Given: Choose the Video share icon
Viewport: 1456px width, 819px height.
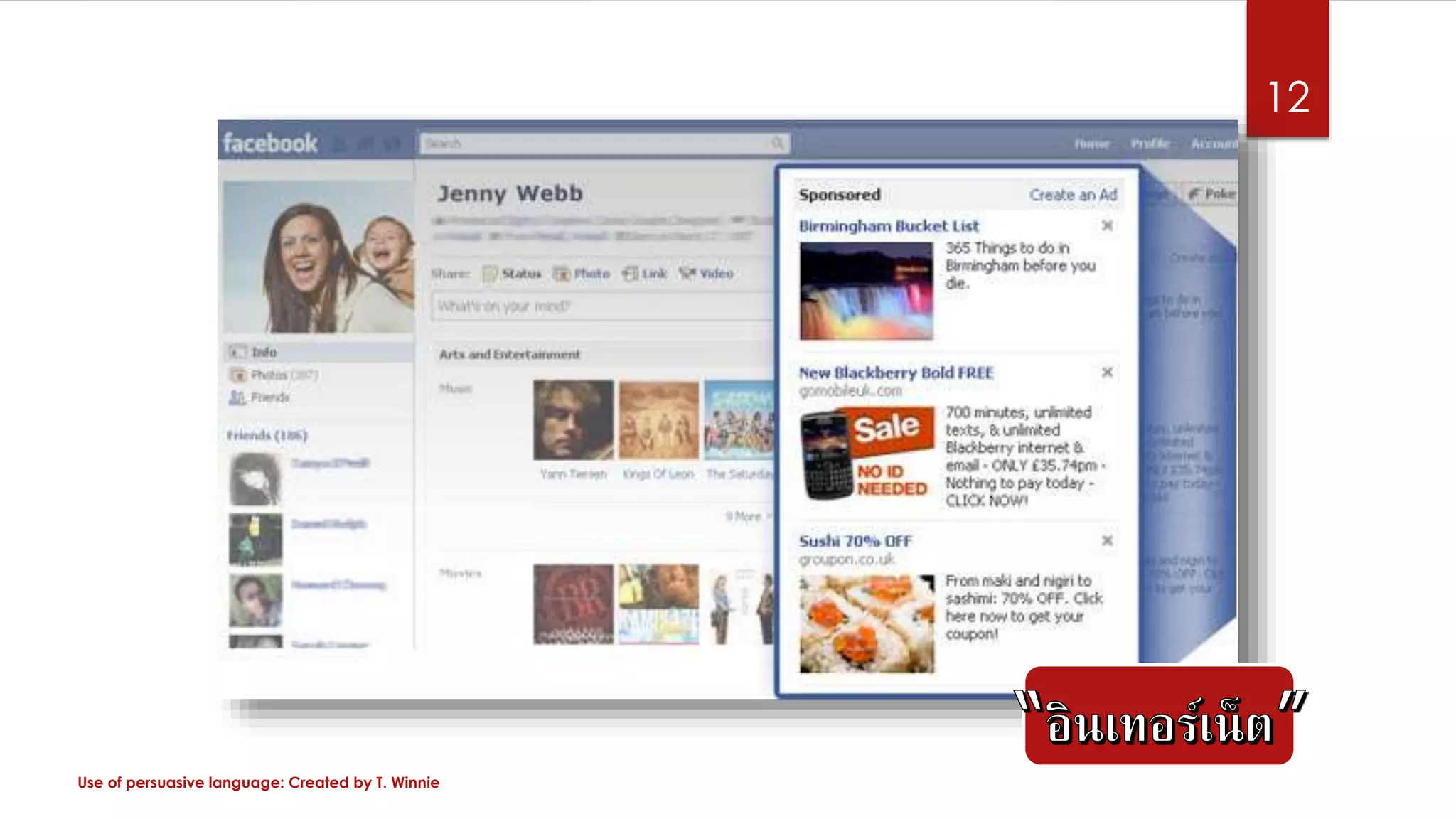Looking at the screenshot, I should tap(687, 273).
